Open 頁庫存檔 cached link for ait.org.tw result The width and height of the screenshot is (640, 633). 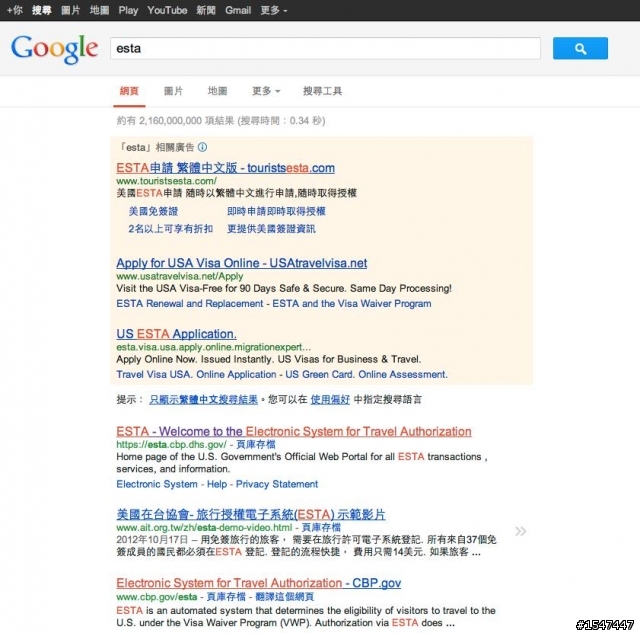[x=321, y=527]
